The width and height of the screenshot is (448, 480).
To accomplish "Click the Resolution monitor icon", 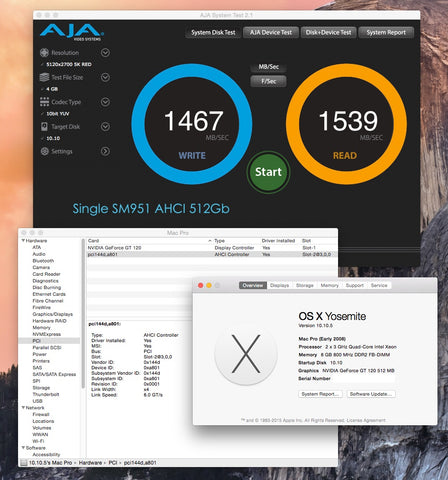I will coord(44,53).
